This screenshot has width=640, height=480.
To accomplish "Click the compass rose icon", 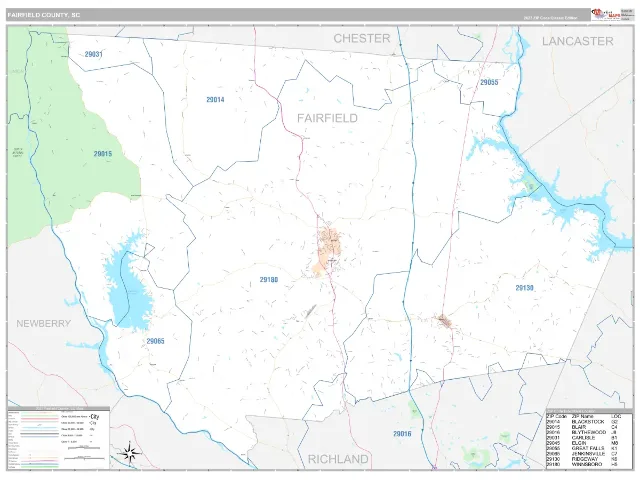I will (x=130, y=453).
